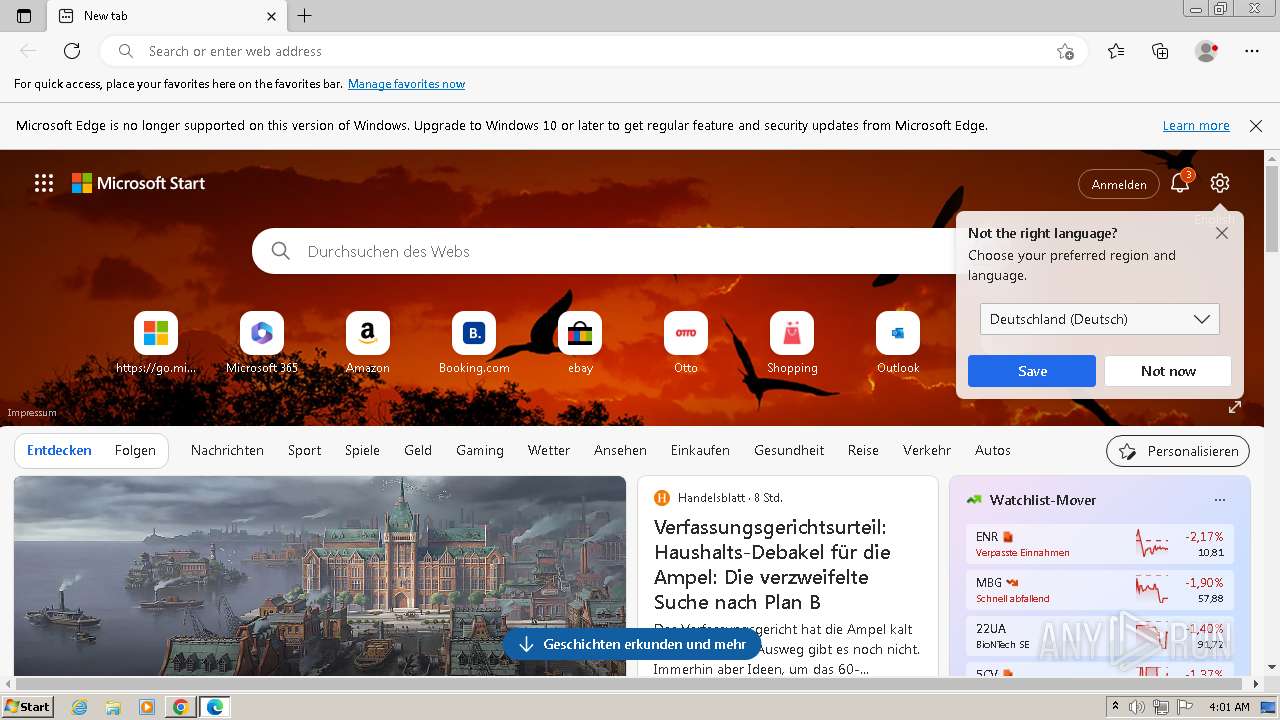Image resolution: width=1280 pixels, height=720 pixels.
Task: Open Edge Settings and more menu
Action: (1252, 51)
